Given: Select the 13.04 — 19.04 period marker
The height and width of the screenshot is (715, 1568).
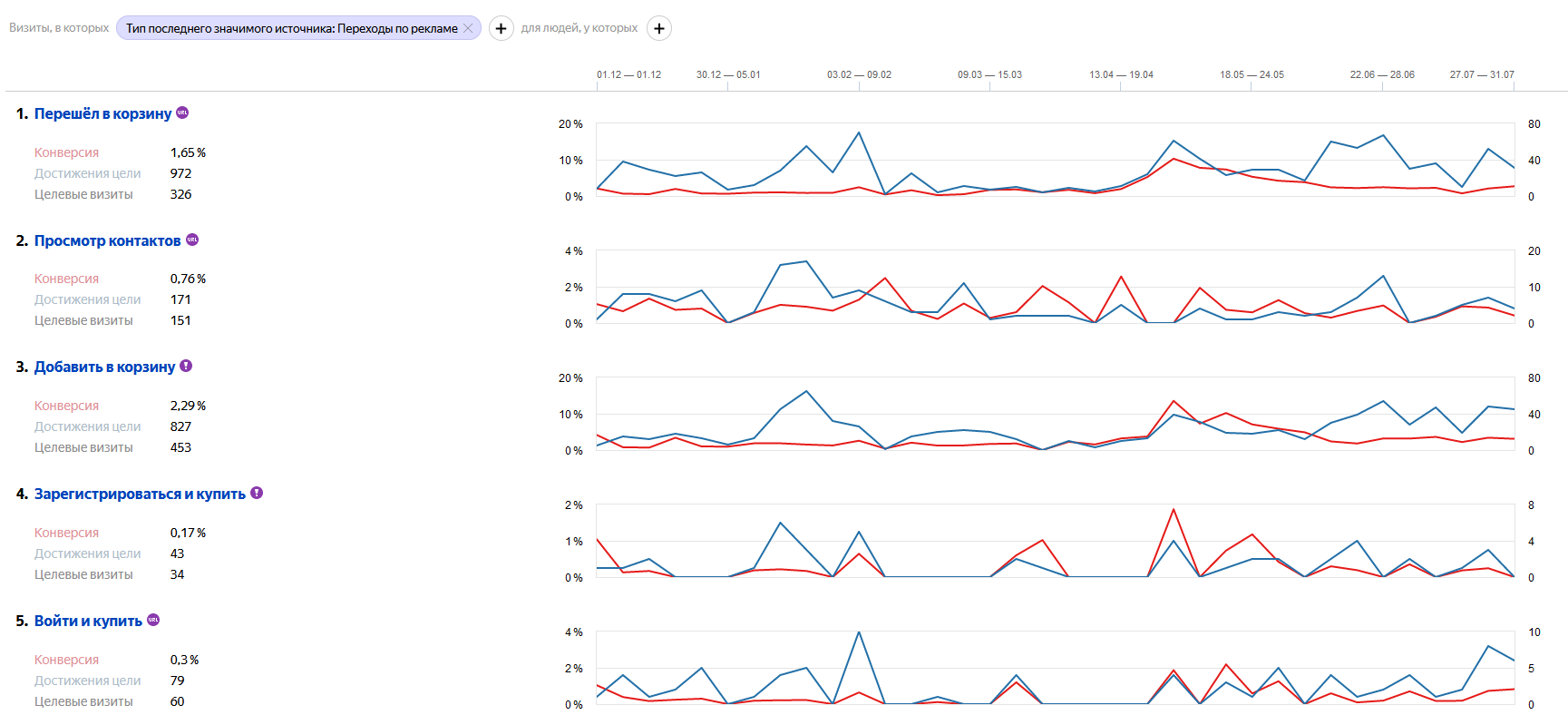Looking at the screenshot, I should [x=1121, y=74].
